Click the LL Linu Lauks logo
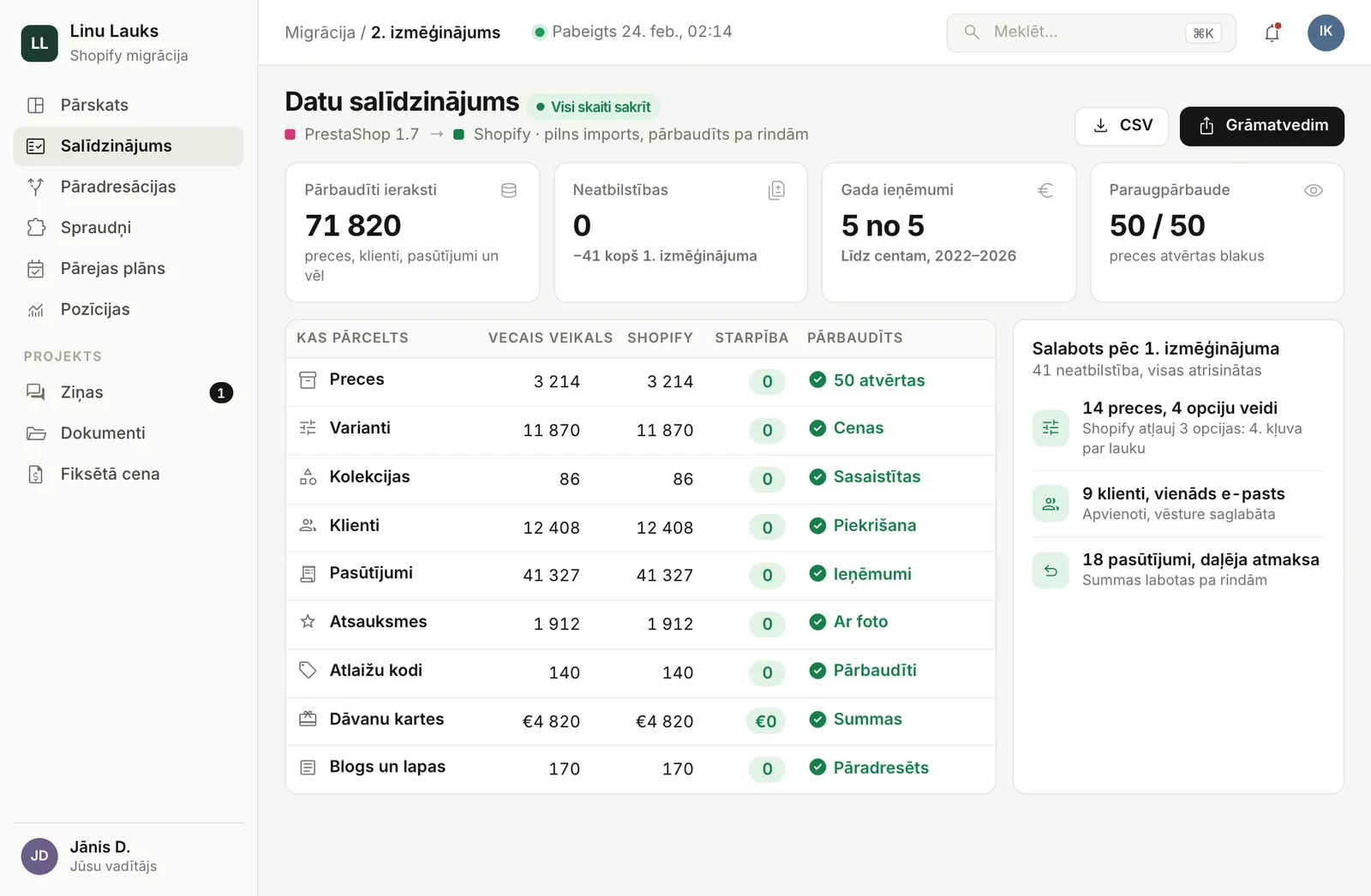 click(39, 43)
